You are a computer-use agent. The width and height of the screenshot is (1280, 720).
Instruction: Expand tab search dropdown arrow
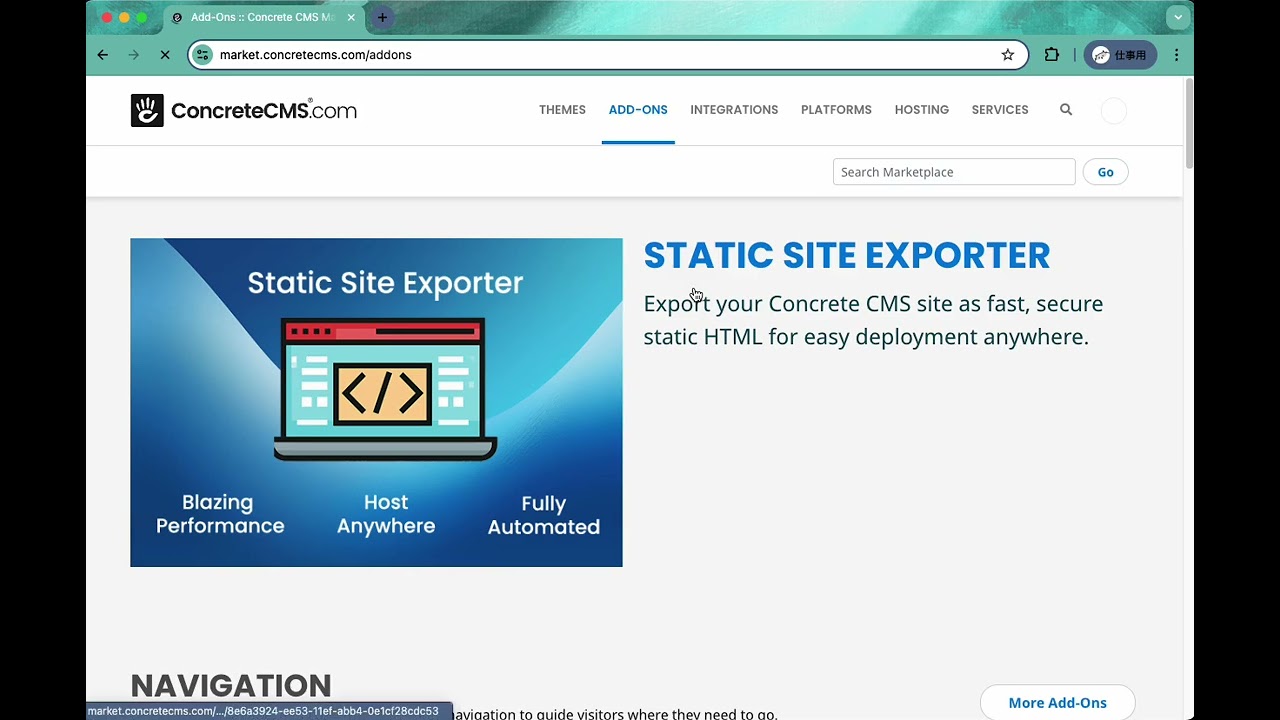1178,17
